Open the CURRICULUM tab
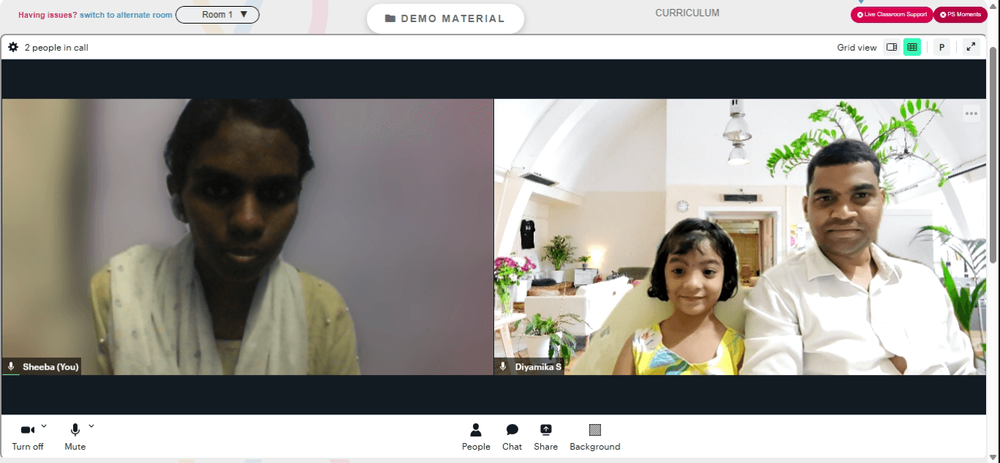The width and height of the screenshot is (1000, 463). tap(687, 13)
